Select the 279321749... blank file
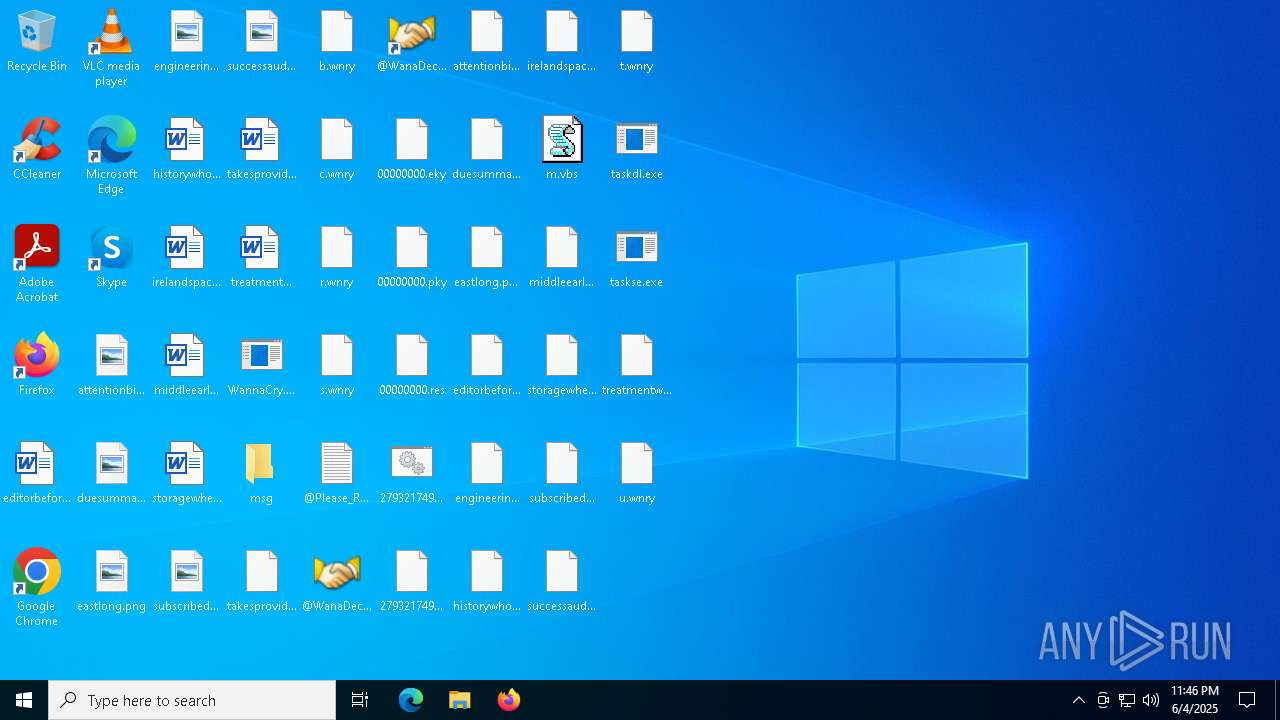 pos(412,582)
